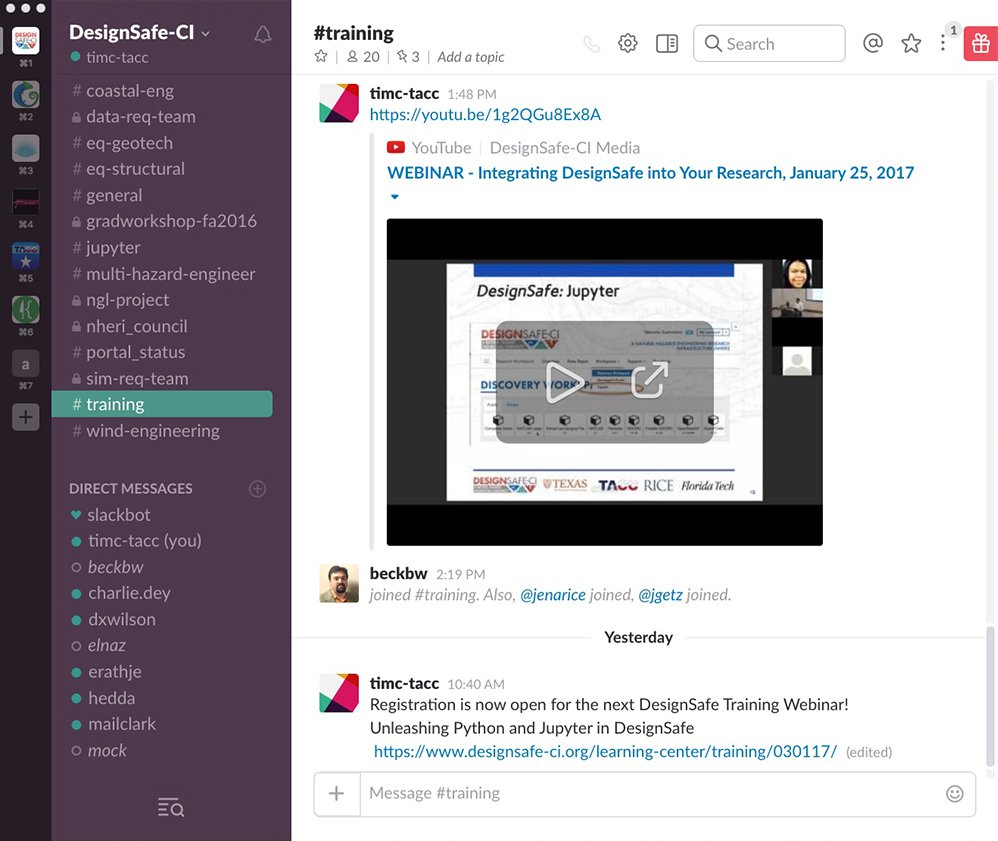Switch to the TACC star workspace

(25, 256)
